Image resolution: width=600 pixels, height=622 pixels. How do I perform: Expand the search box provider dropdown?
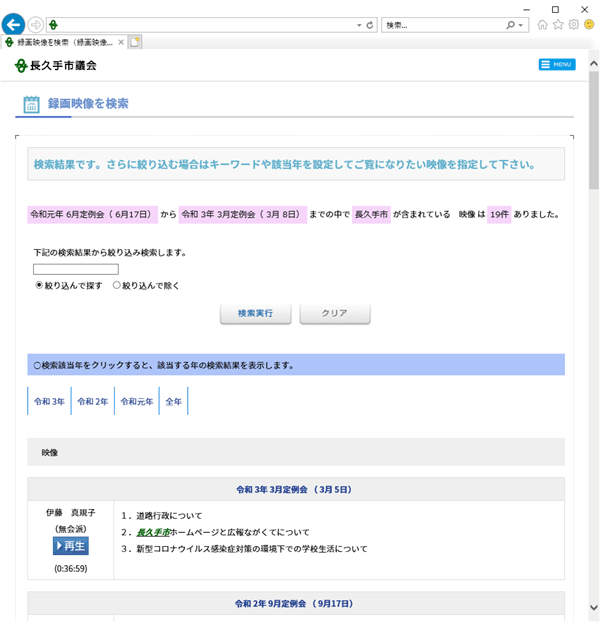[x=522, y=25]
